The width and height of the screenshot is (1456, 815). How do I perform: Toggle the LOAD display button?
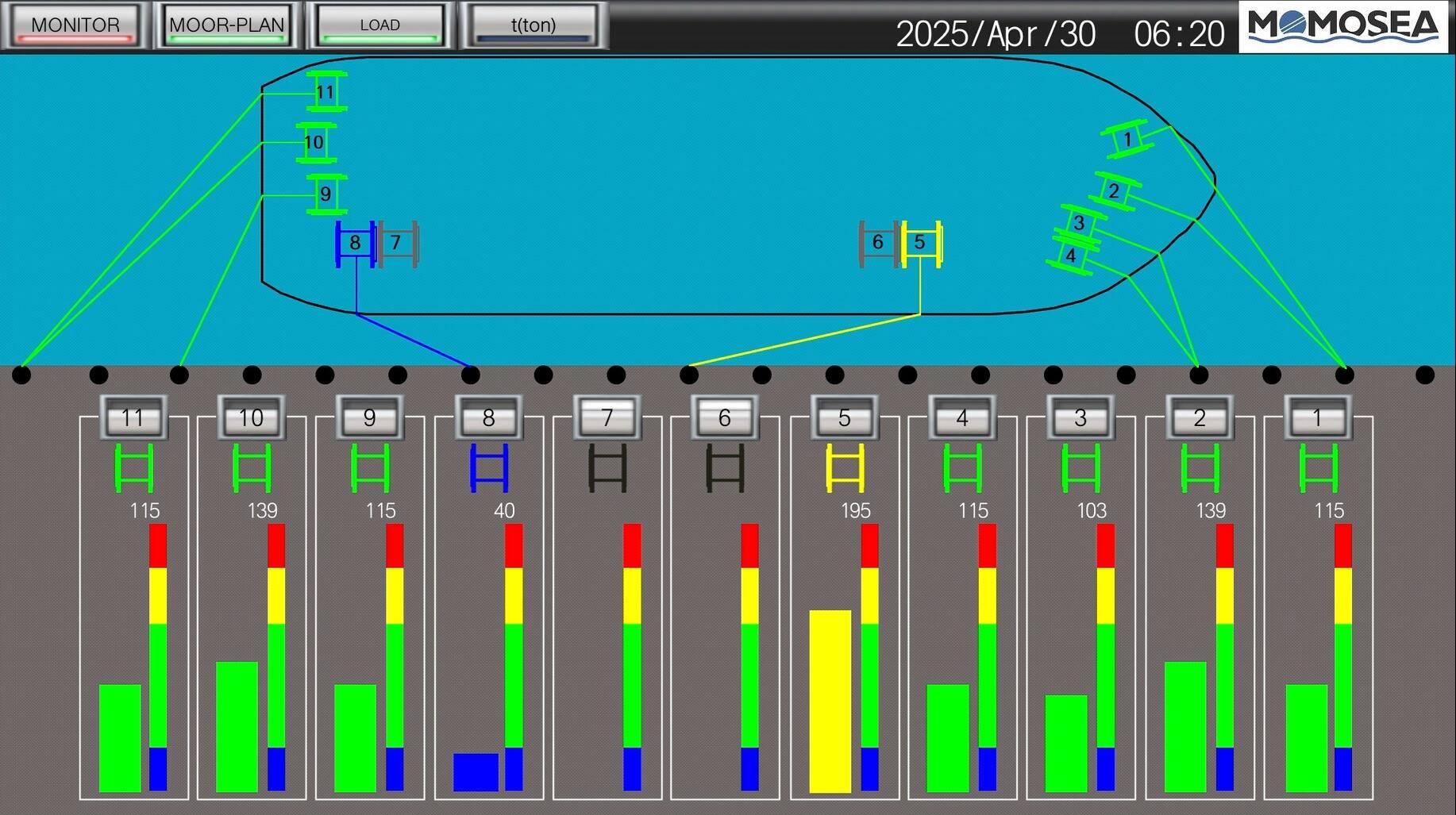click(x=379, y=25)
